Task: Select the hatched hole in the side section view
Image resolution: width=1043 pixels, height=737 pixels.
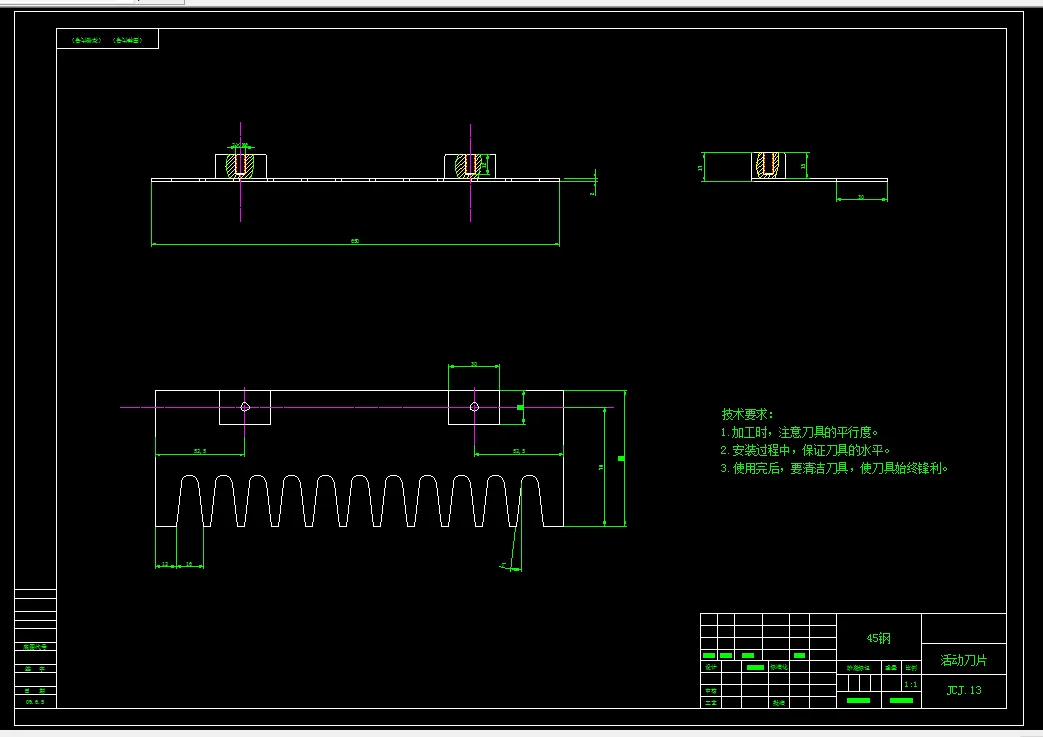Action: click(x=768, y=164)
